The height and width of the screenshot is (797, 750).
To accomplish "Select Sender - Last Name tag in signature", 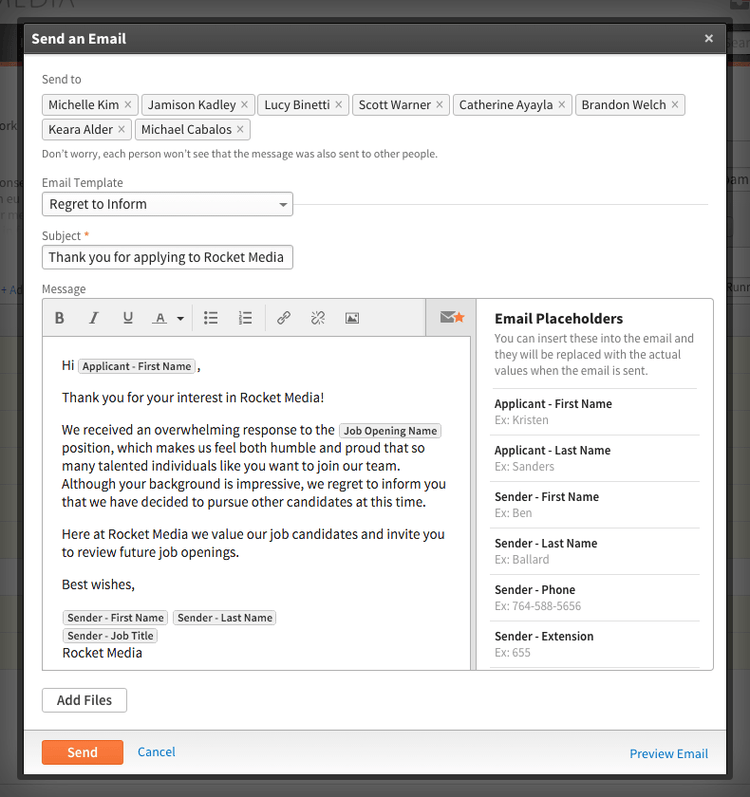I will click(x=225, y=618).
